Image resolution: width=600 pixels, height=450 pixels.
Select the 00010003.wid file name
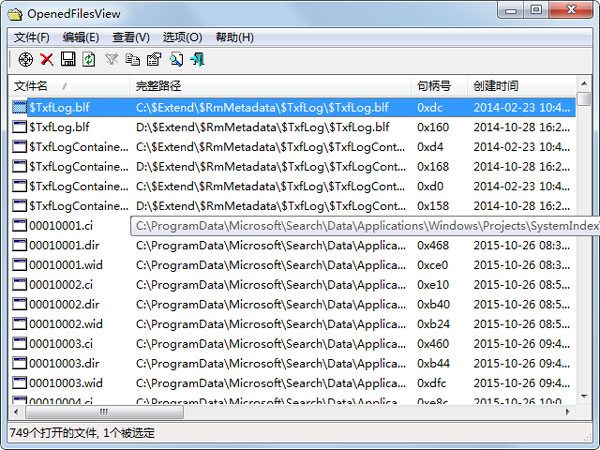pos(66,383)
